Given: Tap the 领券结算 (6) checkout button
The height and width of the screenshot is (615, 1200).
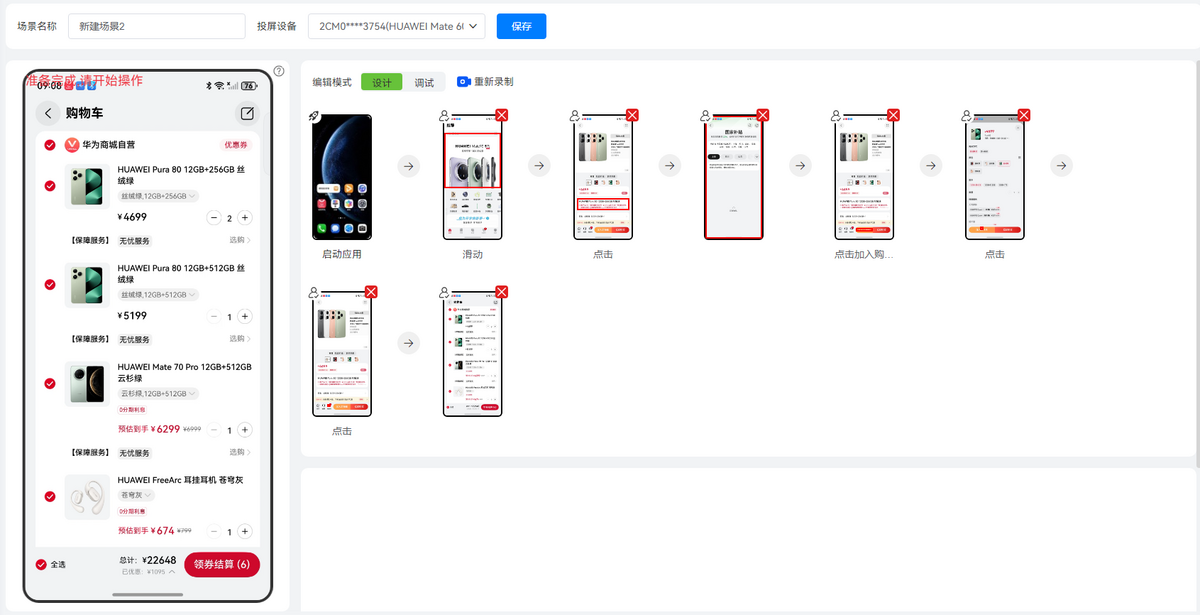Looking at the screenshot, I should pos(222,564).
